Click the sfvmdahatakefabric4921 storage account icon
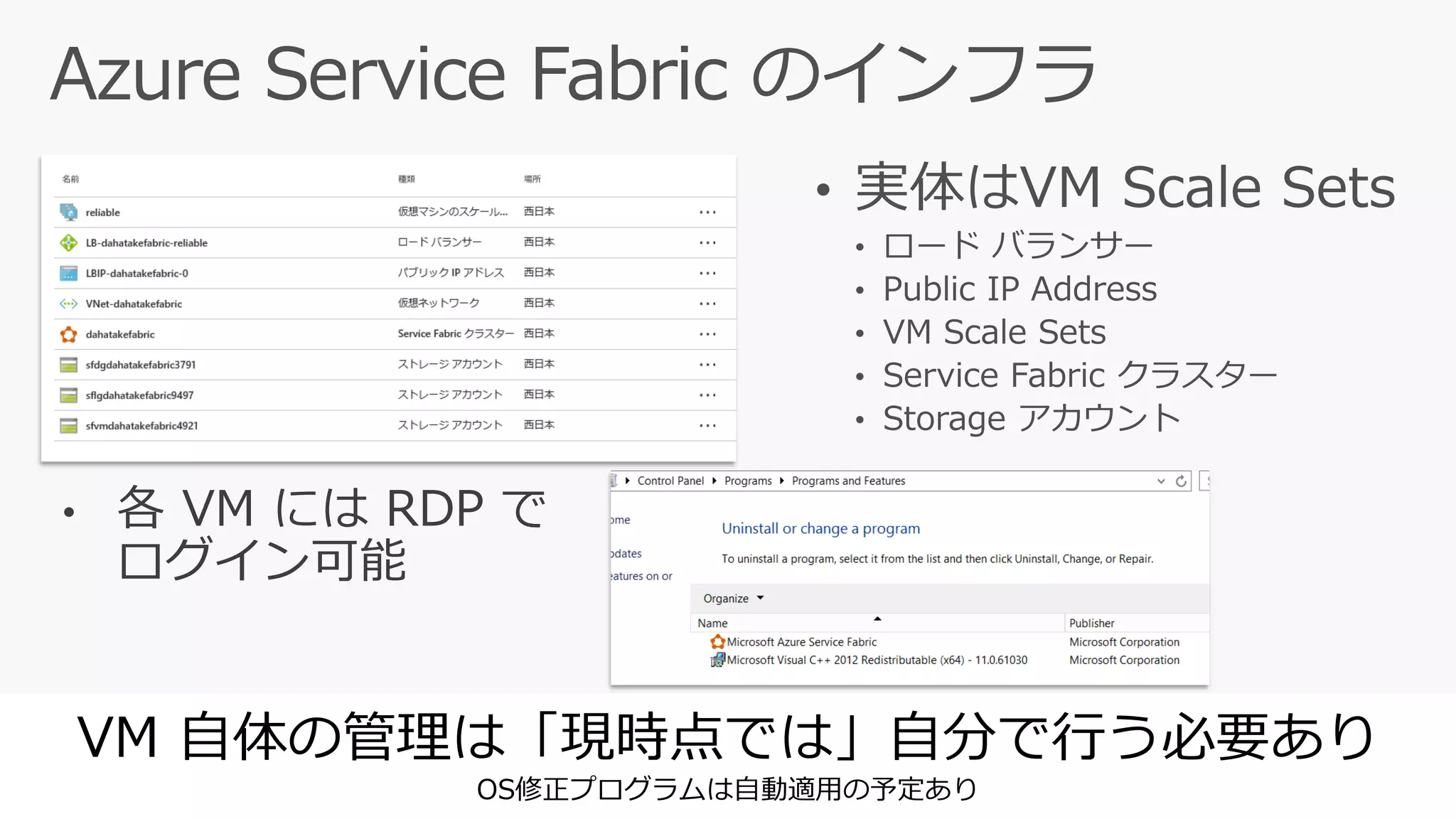 point(69,426)
